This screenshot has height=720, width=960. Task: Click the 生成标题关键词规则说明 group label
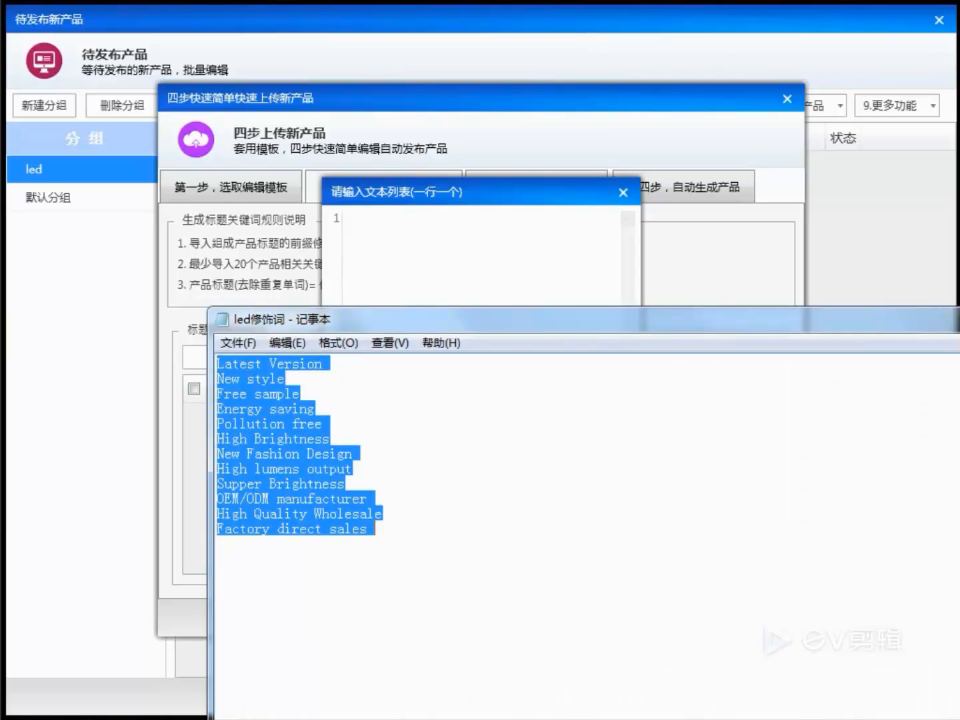tap(244, 220)
